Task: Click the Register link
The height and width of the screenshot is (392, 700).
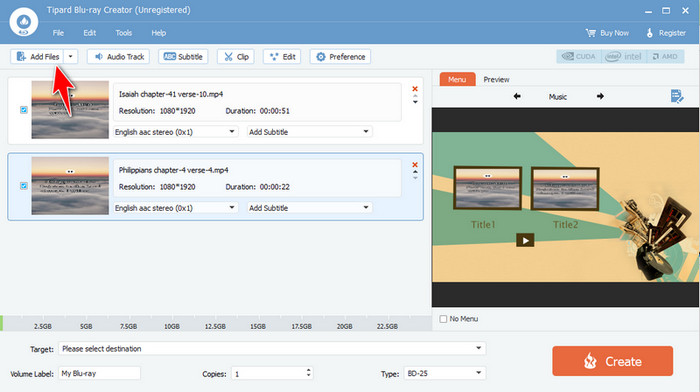Action: [666, 33]
